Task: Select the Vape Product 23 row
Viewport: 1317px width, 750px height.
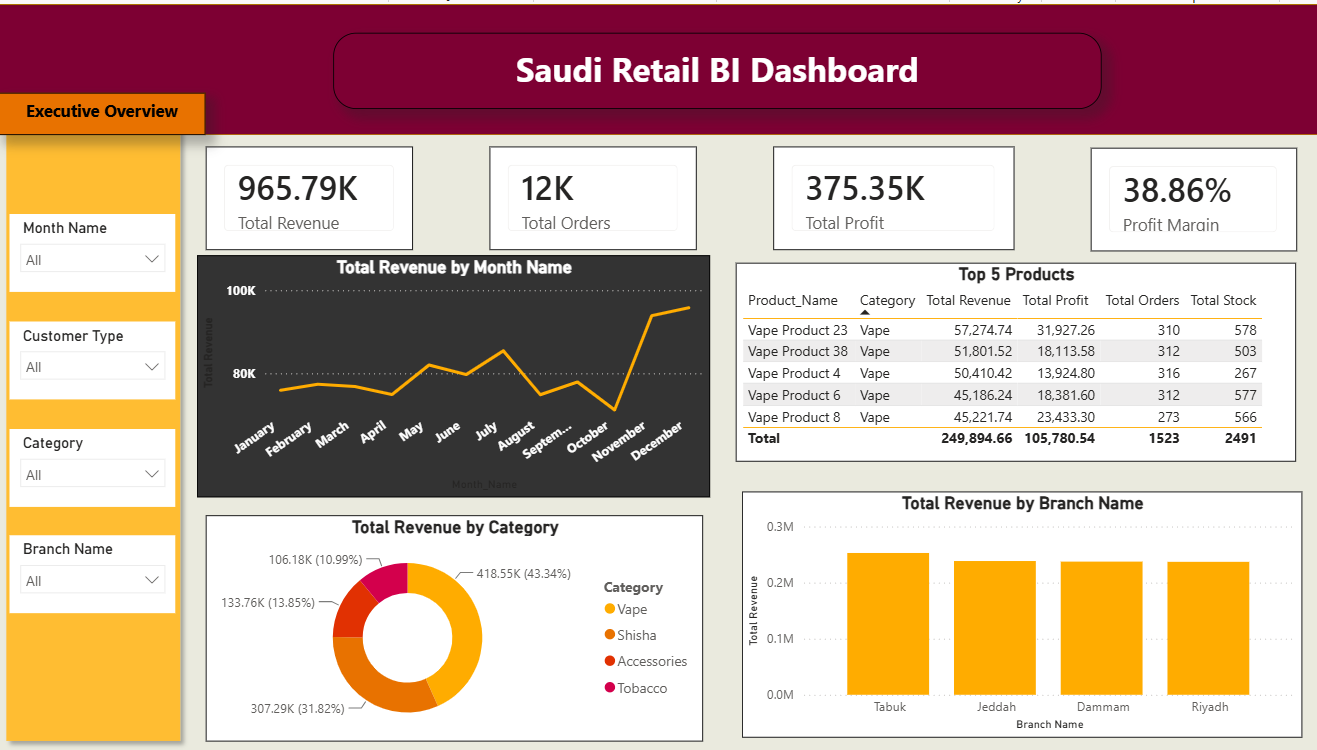Action: 1003,330
